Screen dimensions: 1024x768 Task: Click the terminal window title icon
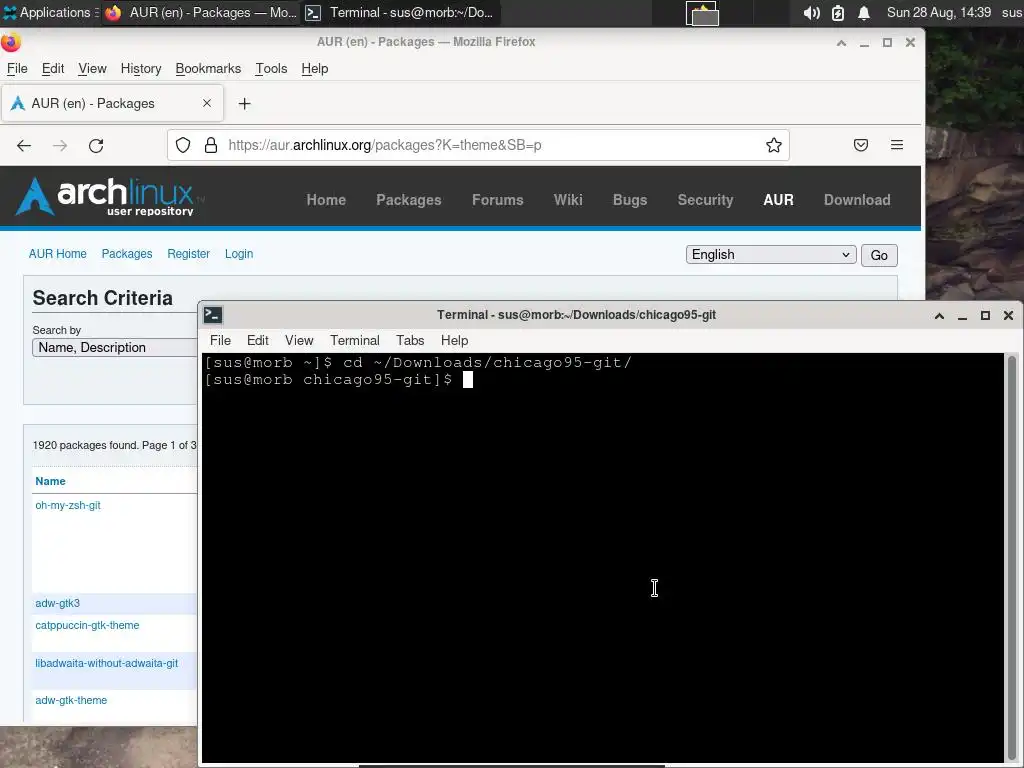[x=213, y=315]
